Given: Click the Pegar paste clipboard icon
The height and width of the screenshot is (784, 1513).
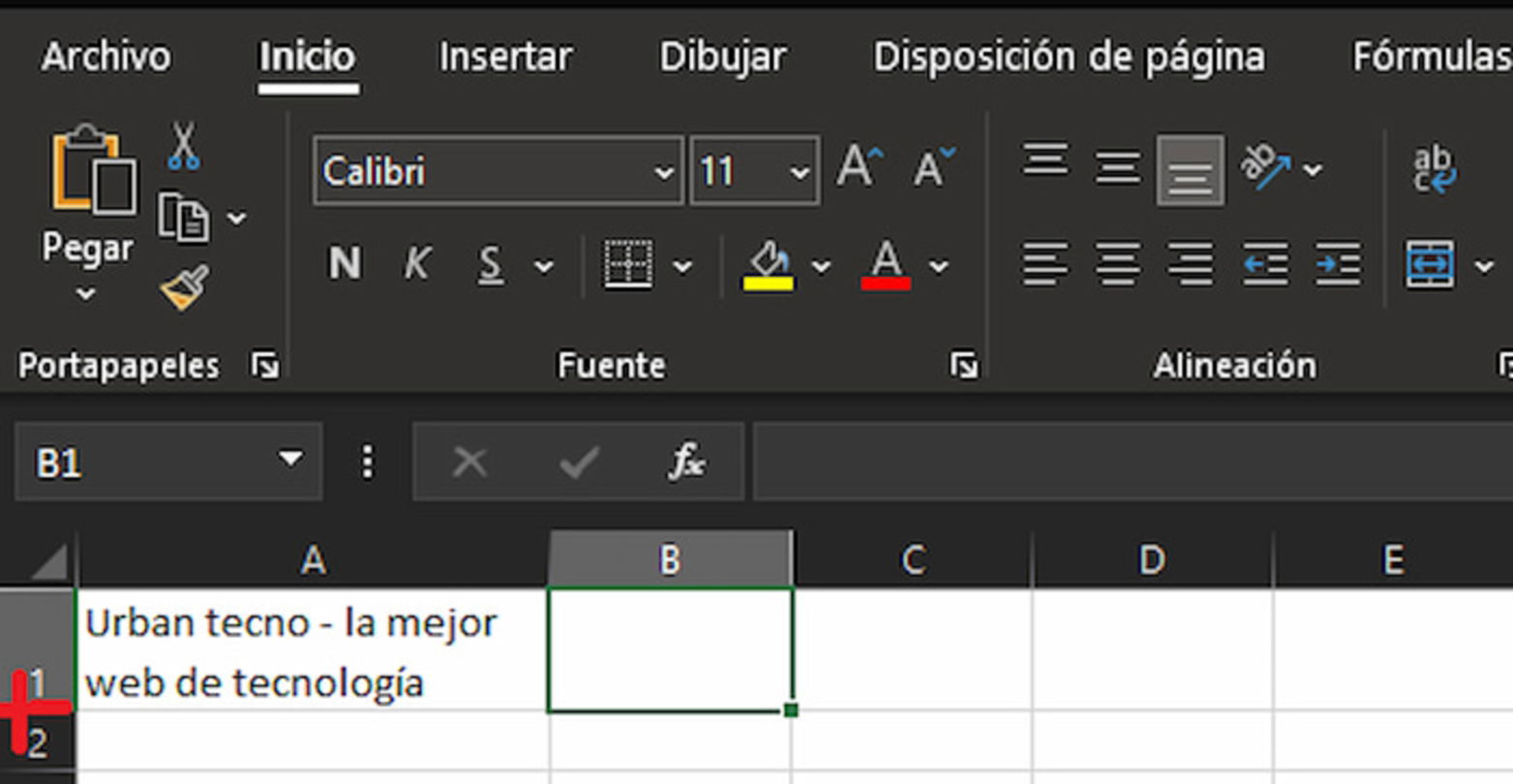Looking at the screenshot, I should click(94, 169).
